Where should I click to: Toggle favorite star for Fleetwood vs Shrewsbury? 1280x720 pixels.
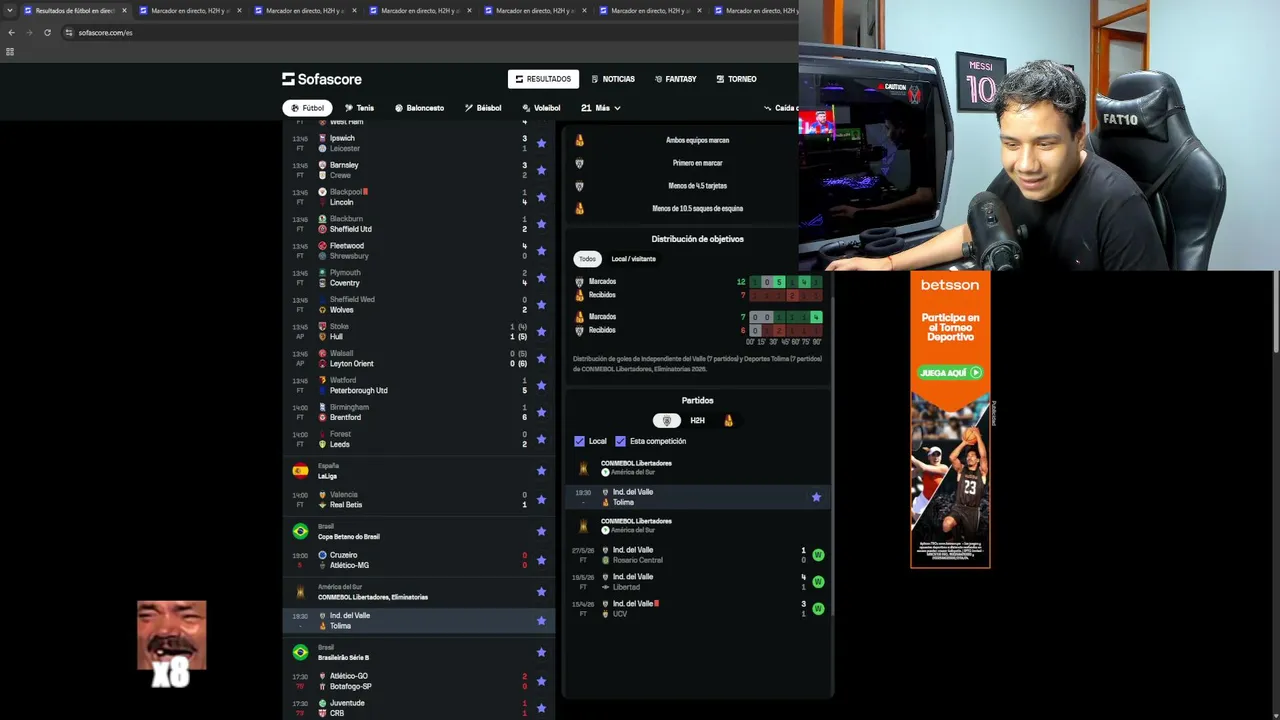click(x=541, y=251)
